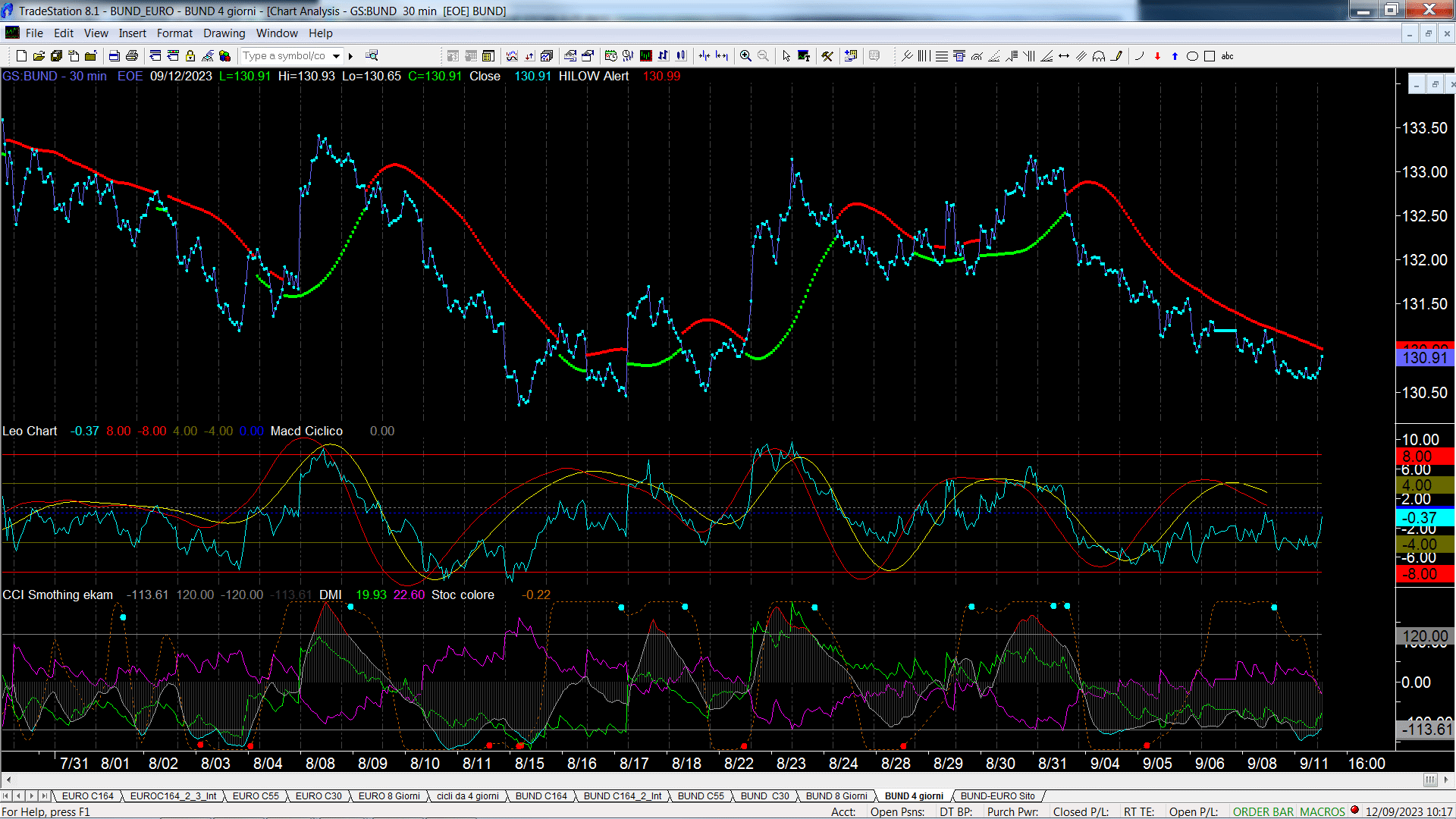Image resolution: width=1456 pixels, height=819 pixels.
Task: Click the -113.61 CCI value marker on axis
Action: (1425, 729)
